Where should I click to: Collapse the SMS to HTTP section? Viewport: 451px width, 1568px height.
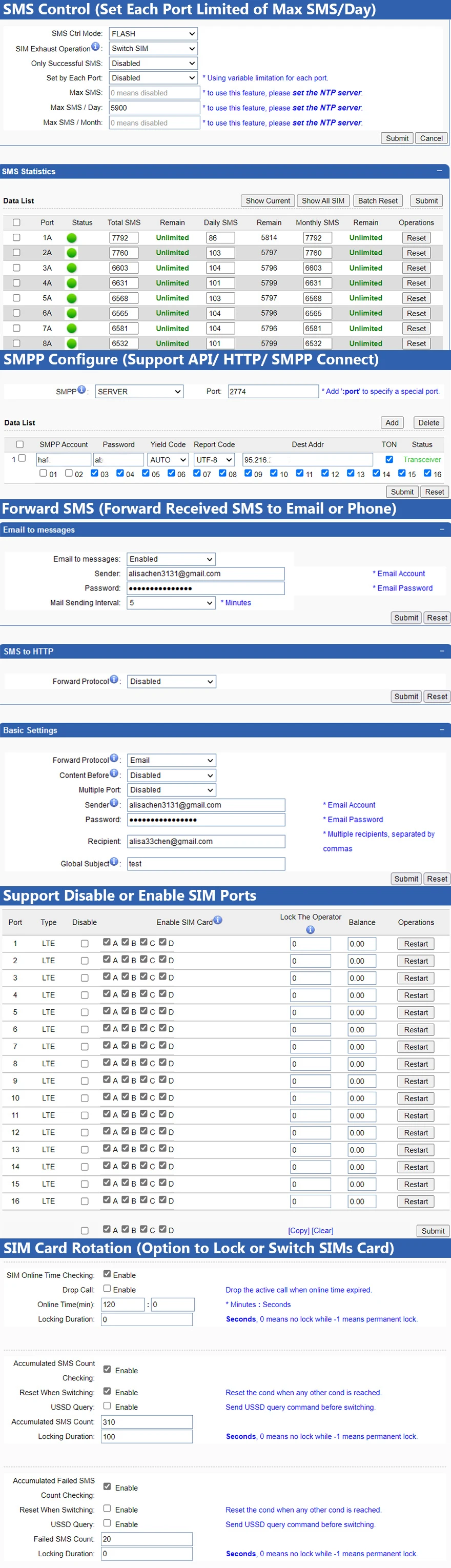point(441,650)
